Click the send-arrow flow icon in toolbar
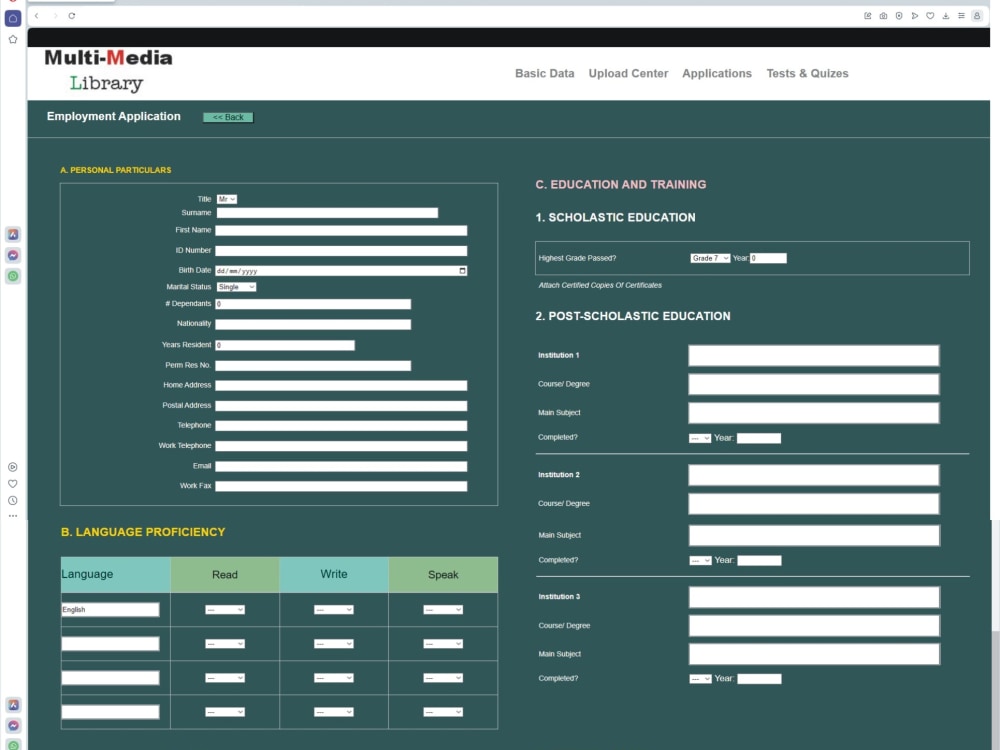The width and height of the screenshot is (1000, 750). click(915, 15)
